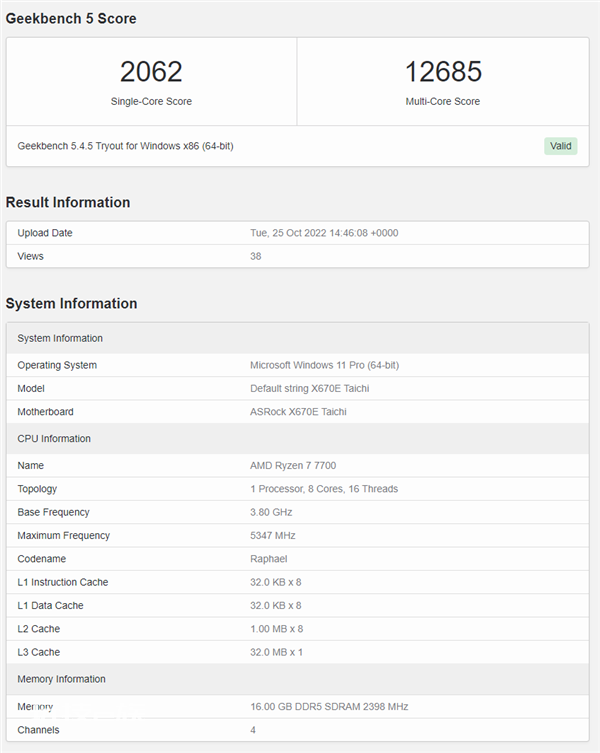
Task: Click the Result Information heading
Action: [x=68, y=202]
